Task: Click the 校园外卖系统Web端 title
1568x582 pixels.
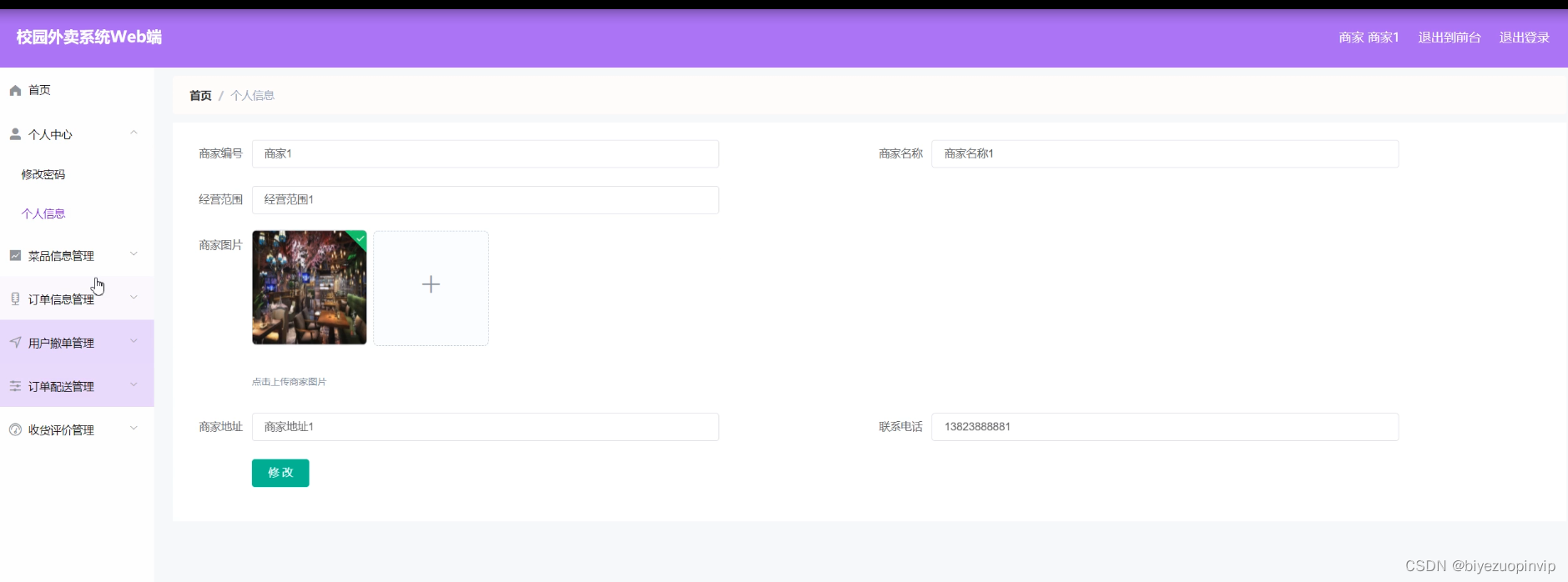Action: (x=89, y=37)
